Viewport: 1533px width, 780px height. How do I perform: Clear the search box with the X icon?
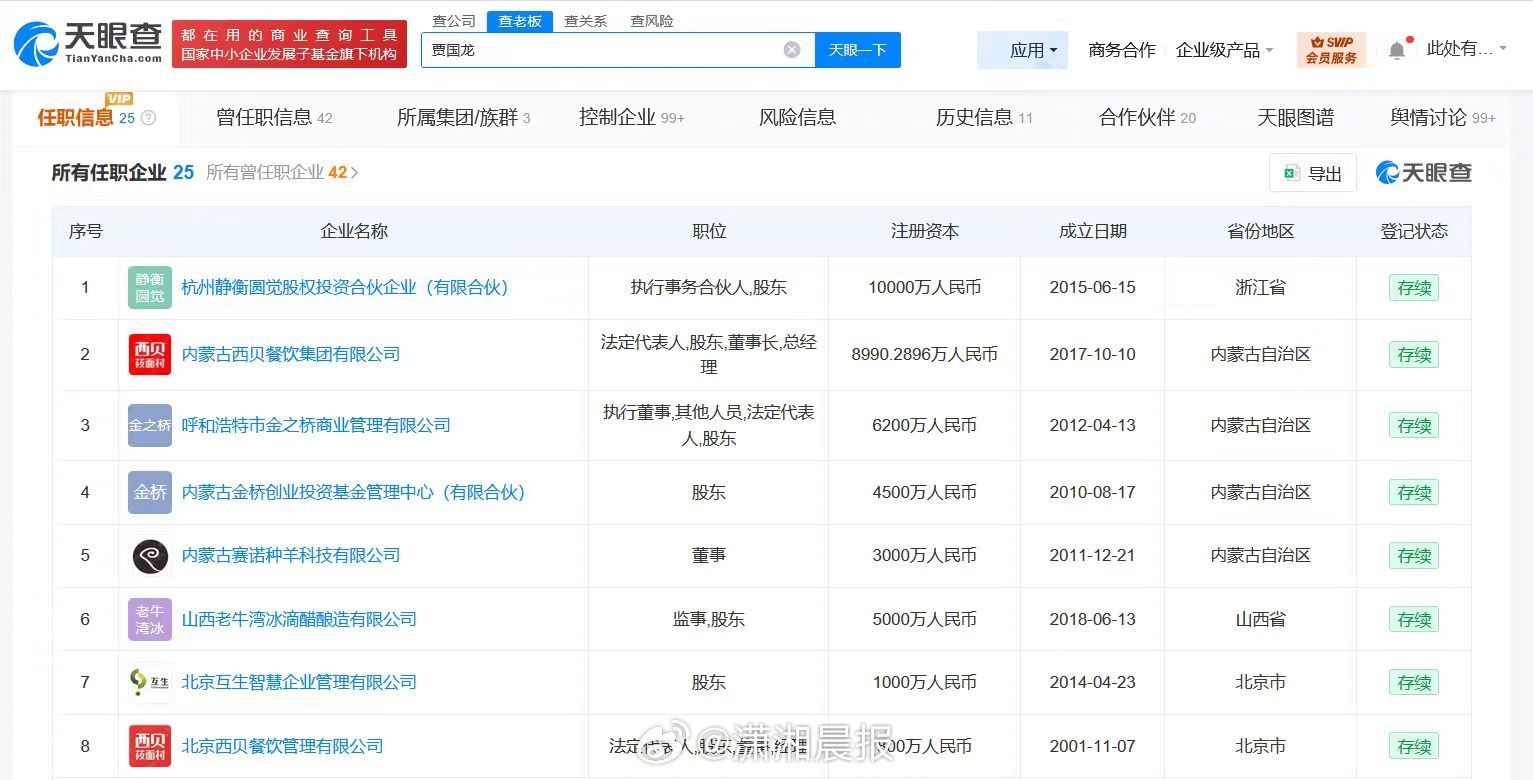(x=792, y=50)
